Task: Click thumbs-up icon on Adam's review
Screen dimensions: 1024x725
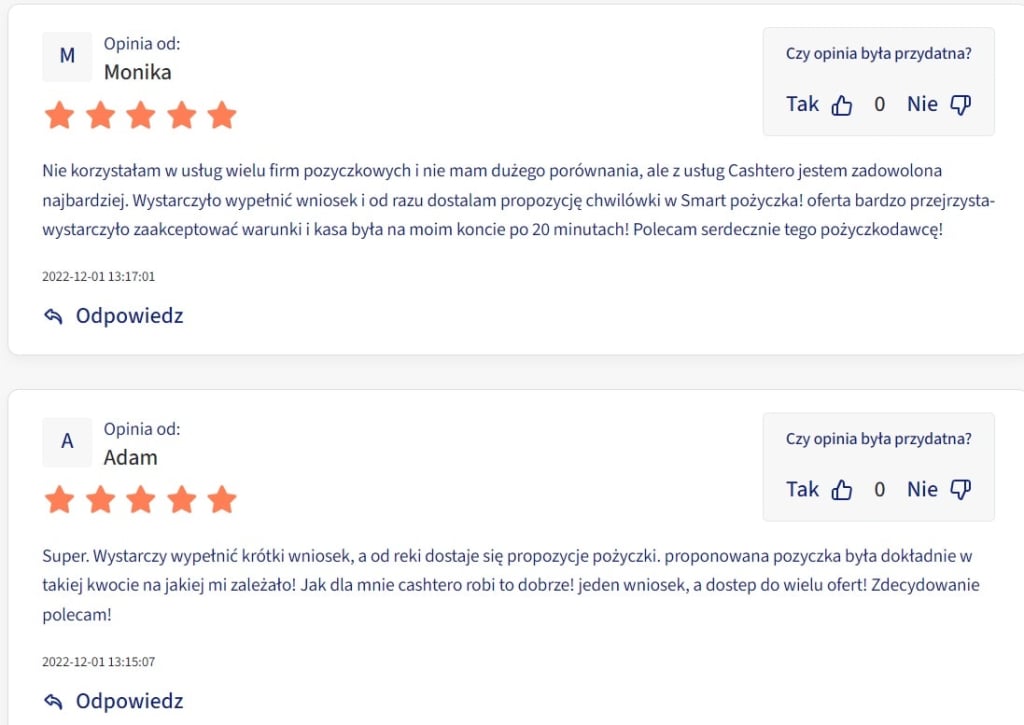Action: (x=841, y=490)
